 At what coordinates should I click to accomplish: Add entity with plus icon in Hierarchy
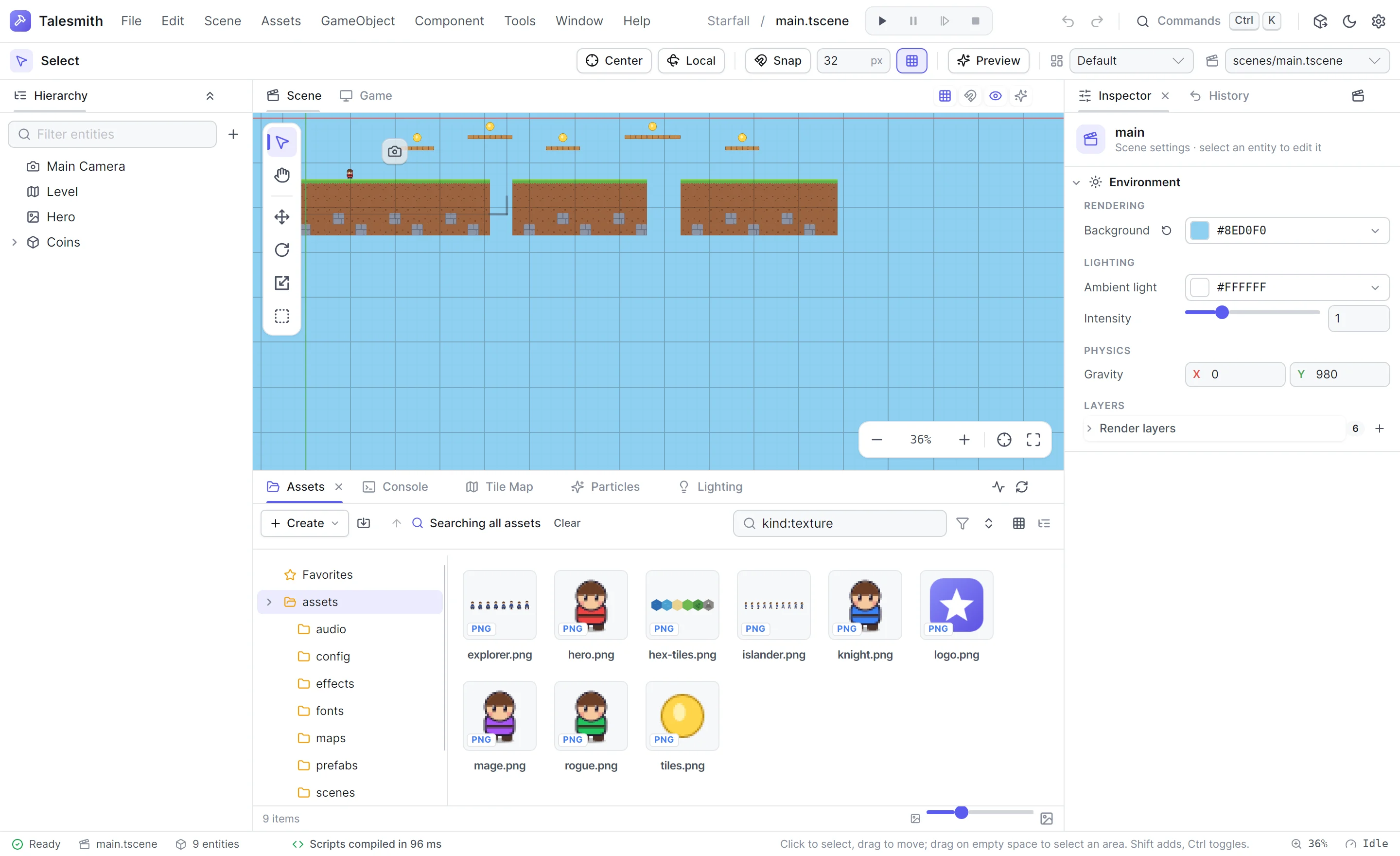[233, 134]
